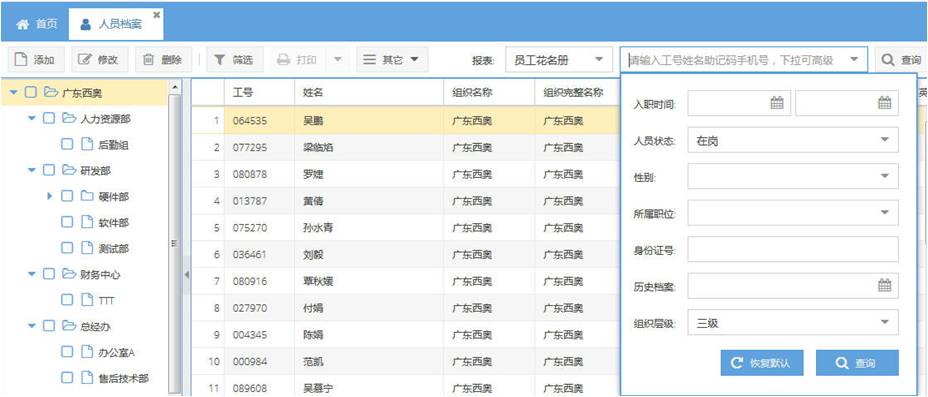Click the tree panel scroll up arrow
928x397 pixels.
click(175, 88)
